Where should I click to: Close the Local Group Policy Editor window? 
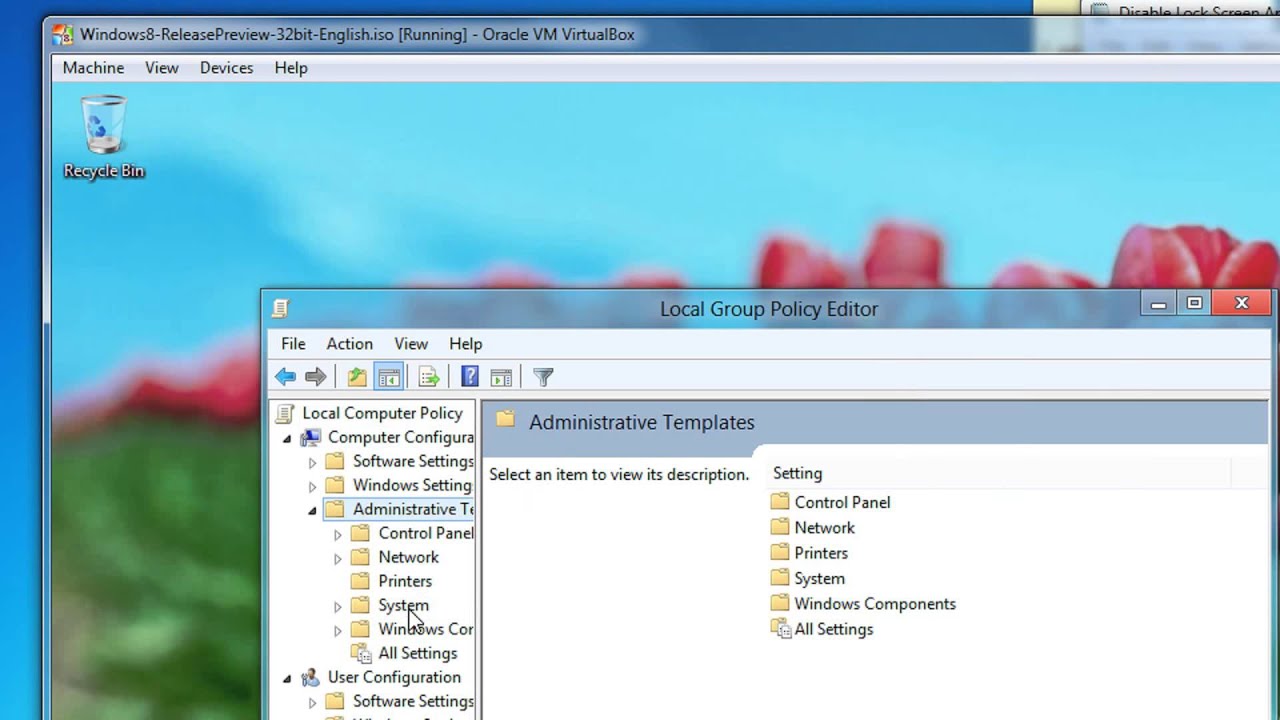(x=1241, y=303)
